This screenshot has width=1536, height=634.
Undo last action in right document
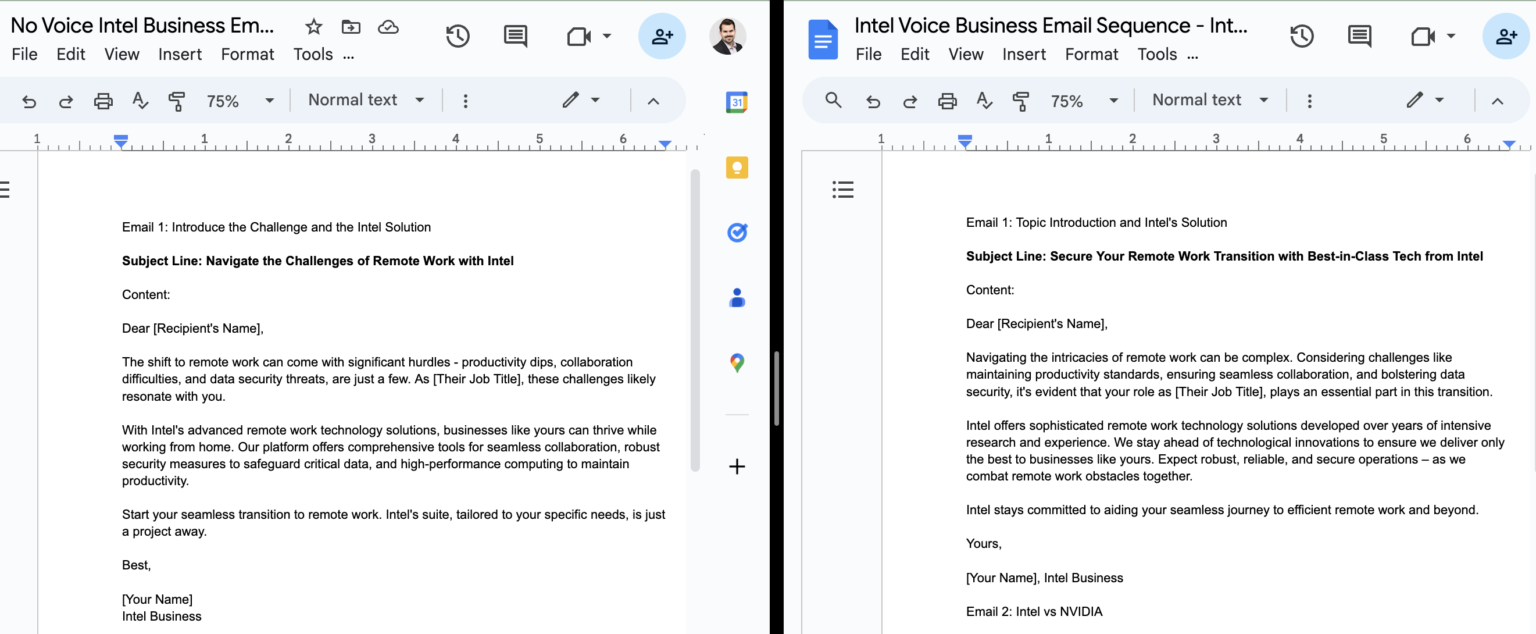pyautogui.click(x=873, y=100)
